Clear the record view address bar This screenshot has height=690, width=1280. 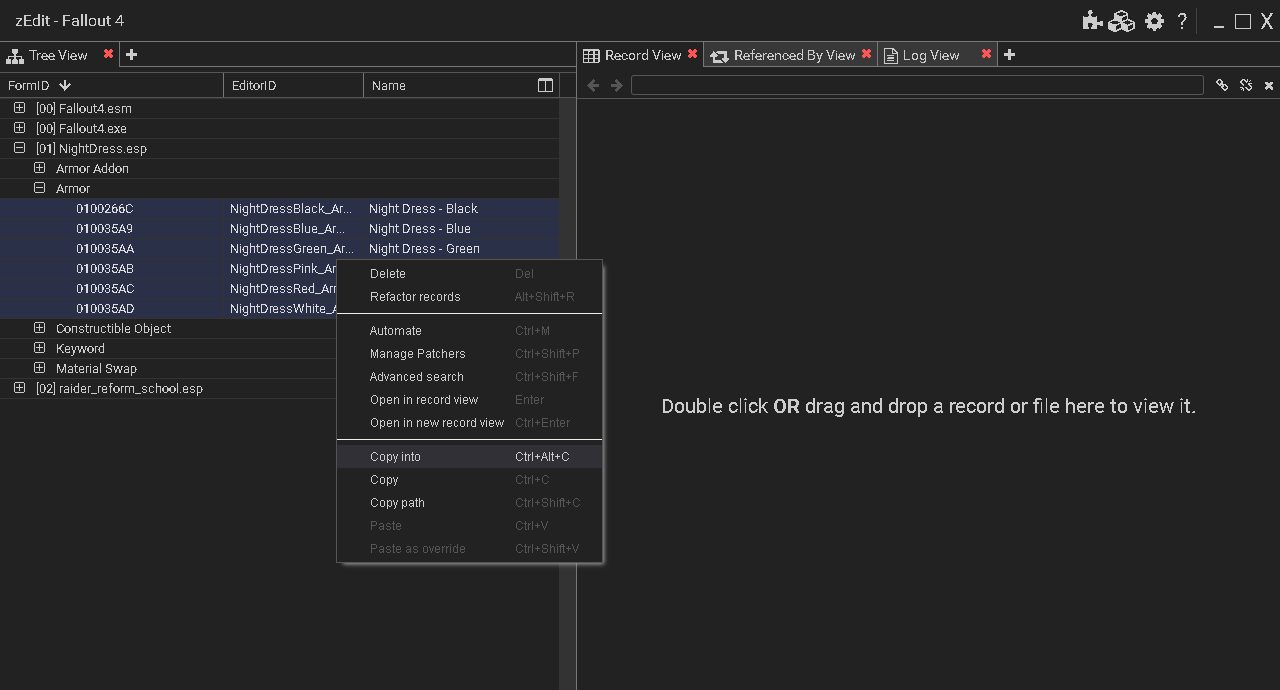click(x=1269, y=86)
